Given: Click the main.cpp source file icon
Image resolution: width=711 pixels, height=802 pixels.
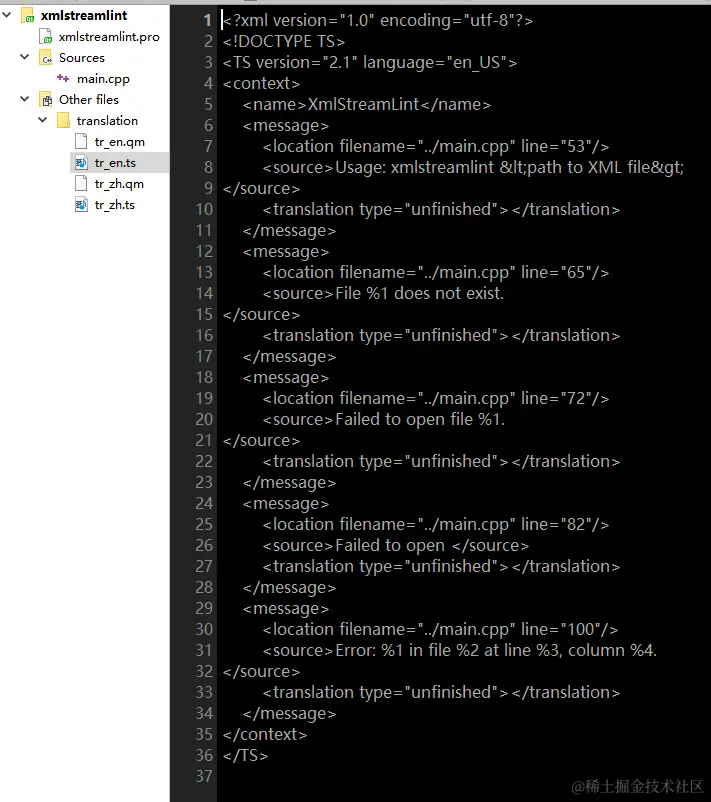Looking at the screenshot, I should (63, 78).
